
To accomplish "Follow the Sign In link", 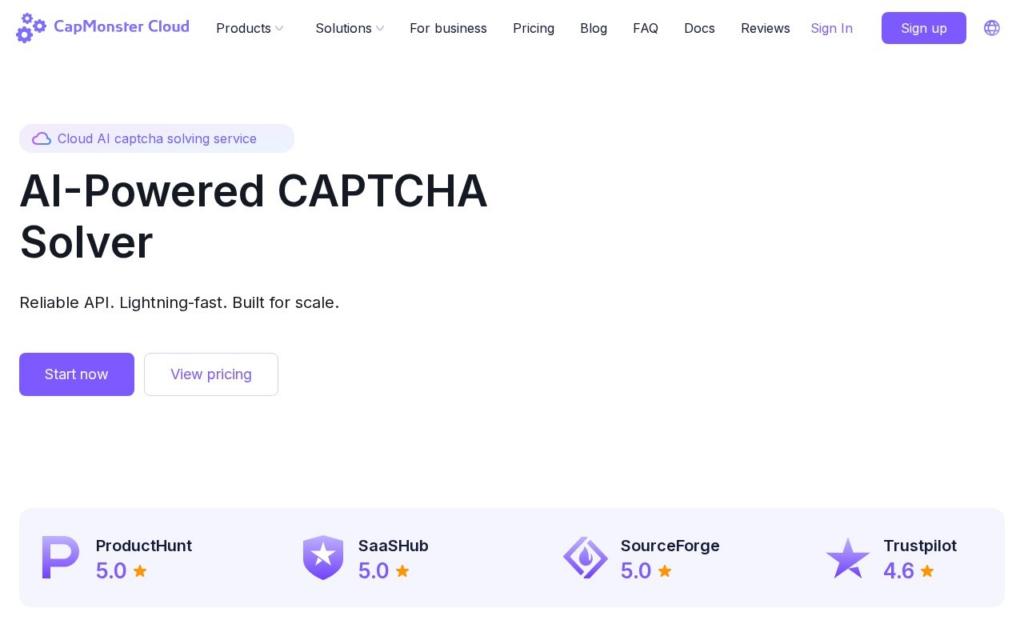I will pos(831,28).
